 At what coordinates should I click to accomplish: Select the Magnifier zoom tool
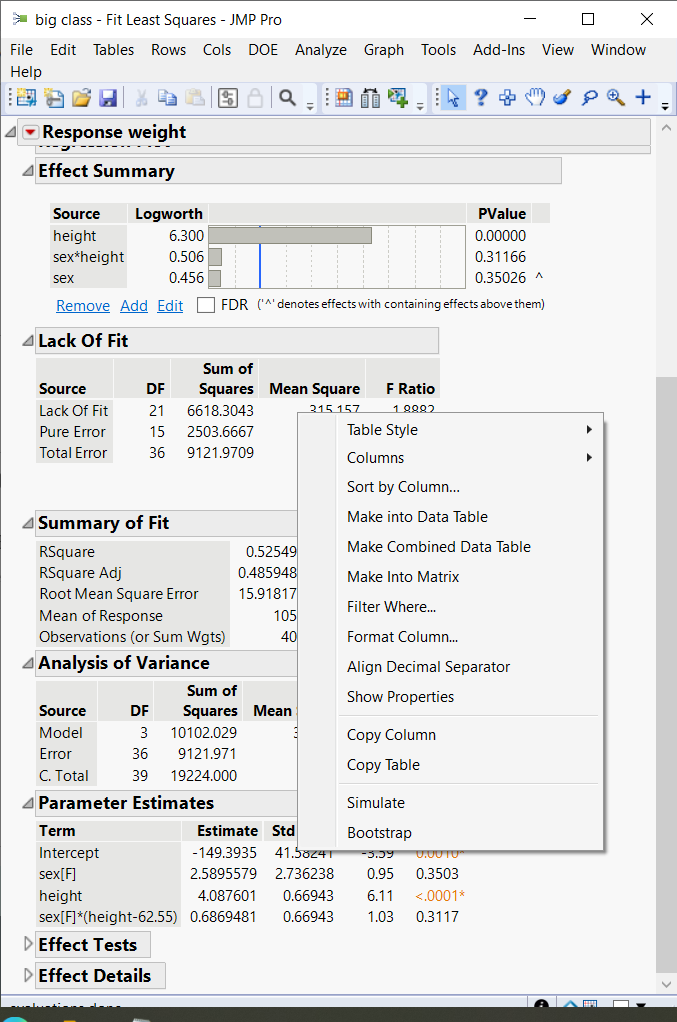tap(616, 97)
